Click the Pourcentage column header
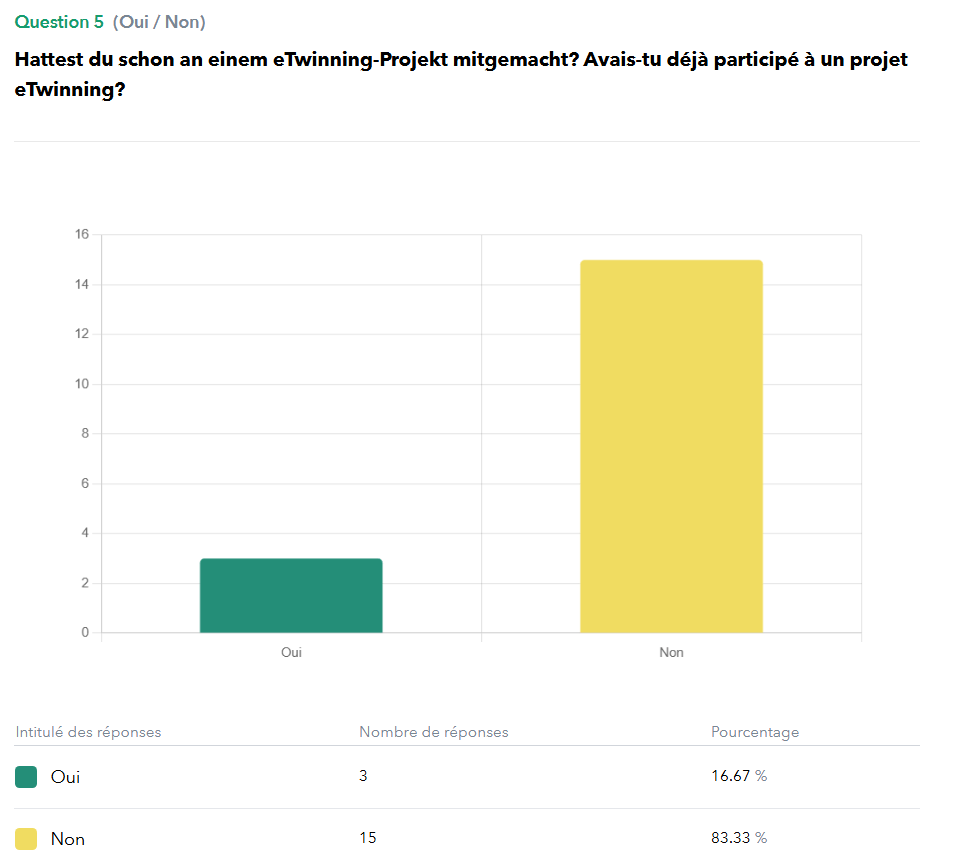The height and width of the screenshot is (864, 955). coord(754,732)
